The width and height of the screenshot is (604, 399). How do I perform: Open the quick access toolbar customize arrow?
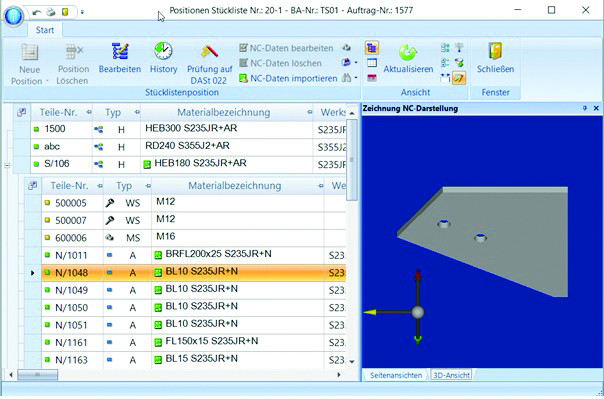tap(82, 13)
